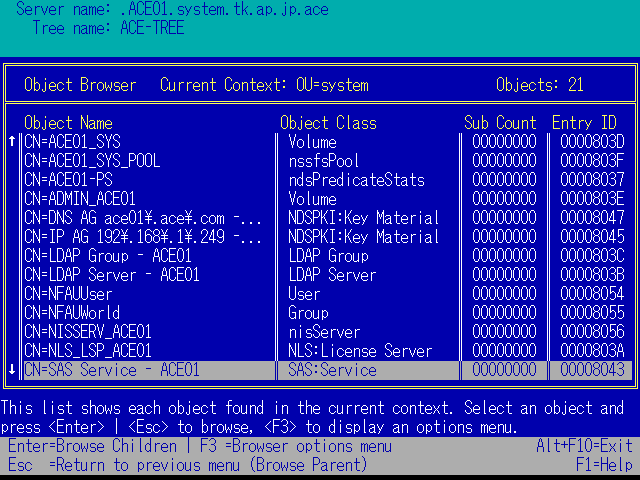The image size is (640, 480).
Task: Click F1=Help in the bottom bar
Action: (x=604, y=465)
